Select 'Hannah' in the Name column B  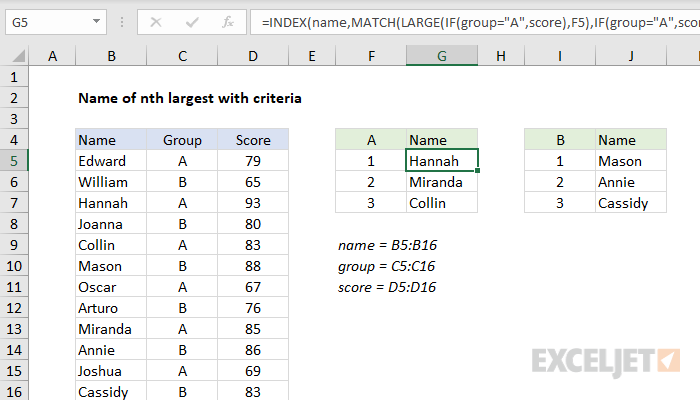click(x=111, y=203)
